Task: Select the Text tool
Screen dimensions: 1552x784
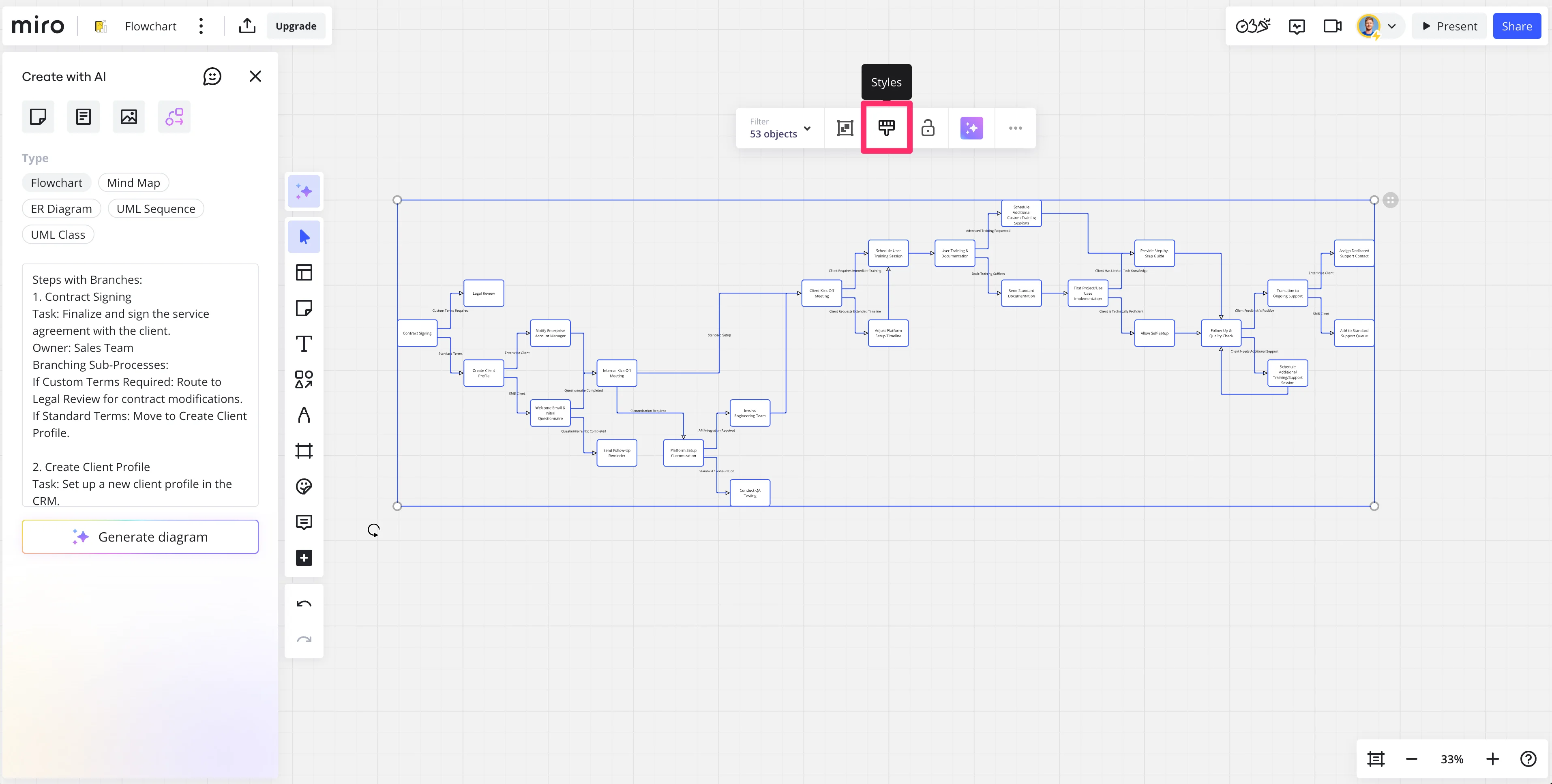Action: (x=304, y=343)
